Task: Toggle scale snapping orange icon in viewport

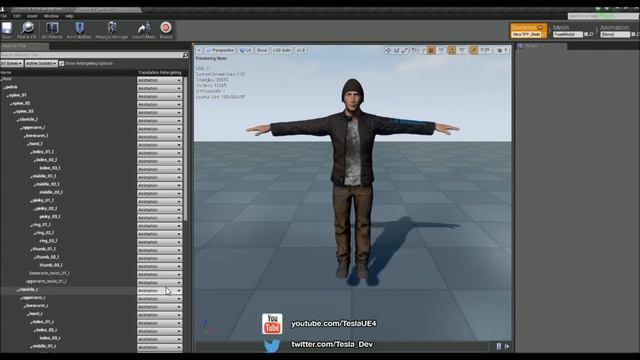Action: pos(473,50)
